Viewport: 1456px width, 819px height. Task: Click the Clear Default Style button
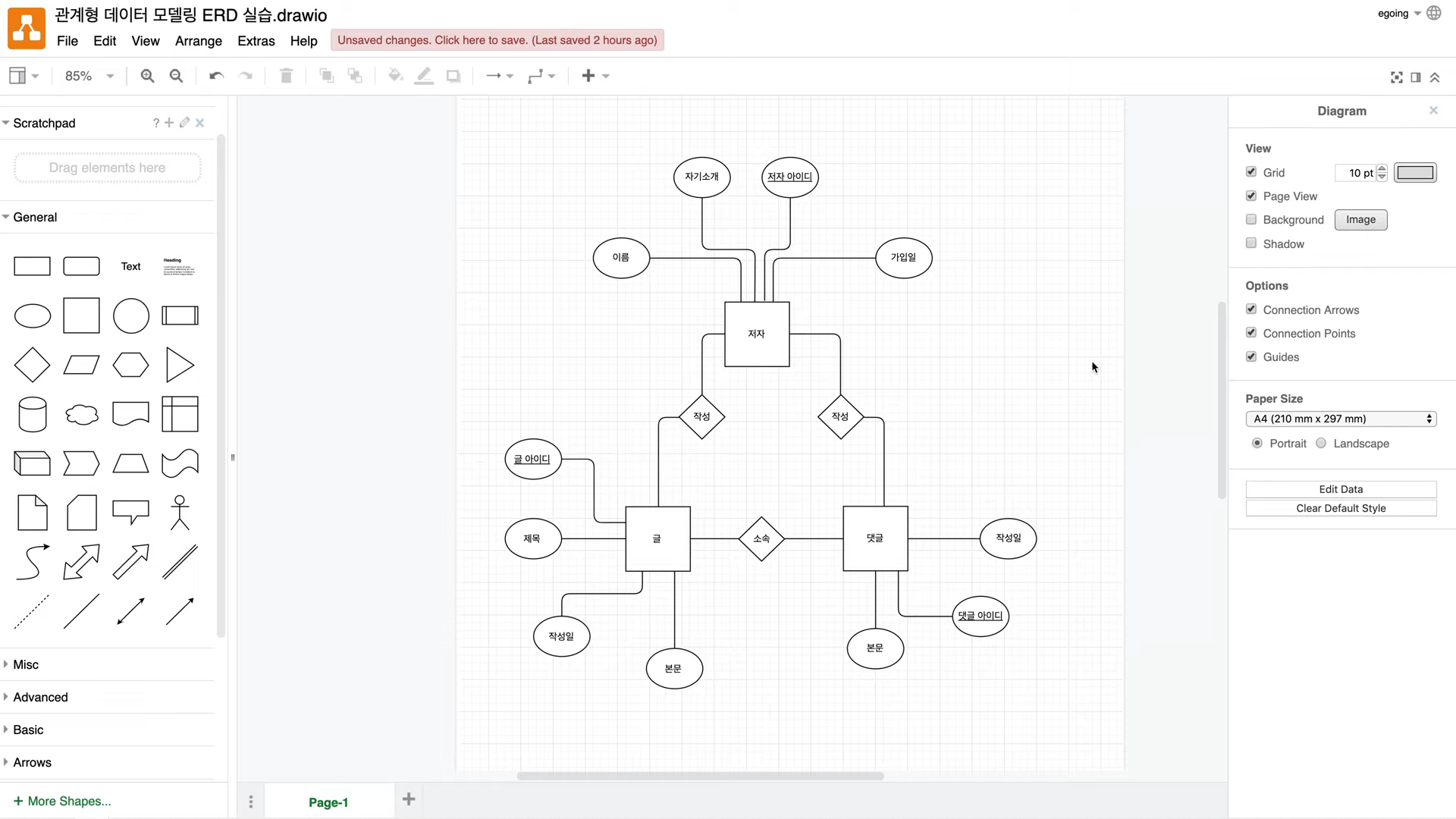click(x=1341, y=508)
